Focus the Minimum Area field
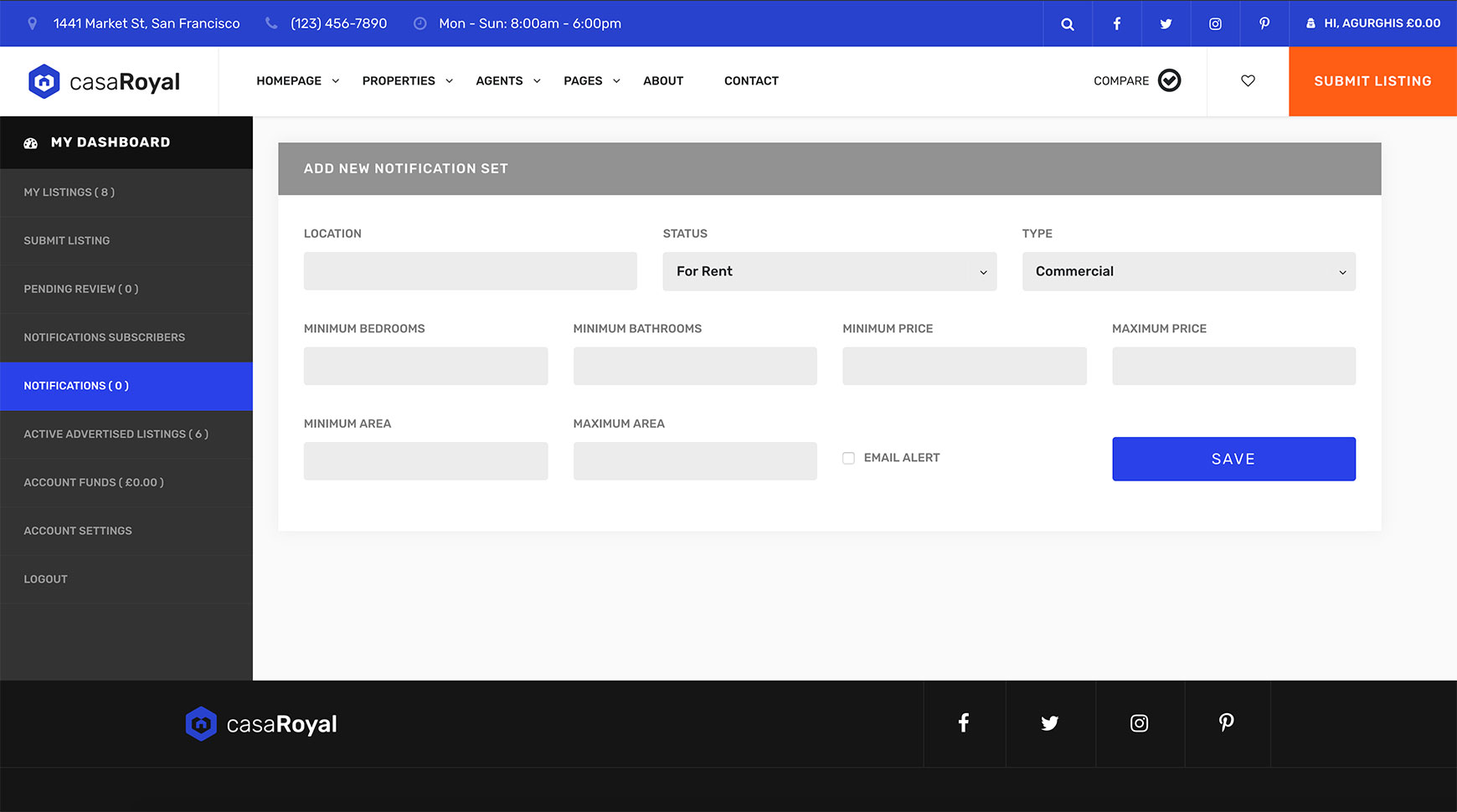 [425, 461]
